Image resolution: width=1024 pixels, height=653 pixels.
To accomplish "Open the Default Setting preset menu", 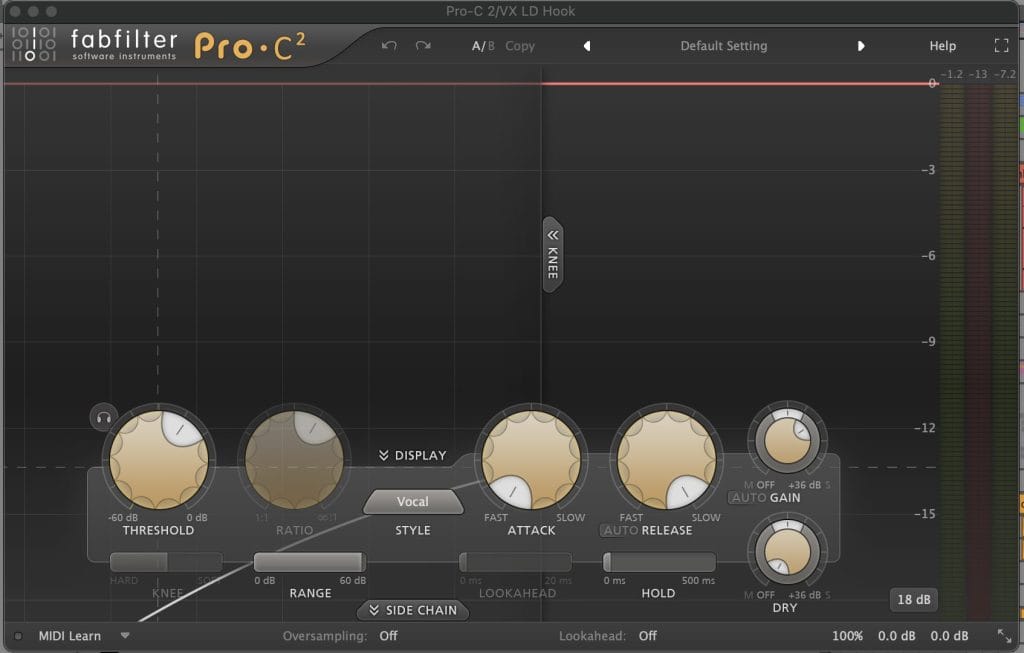I will [x=723, y=46].
